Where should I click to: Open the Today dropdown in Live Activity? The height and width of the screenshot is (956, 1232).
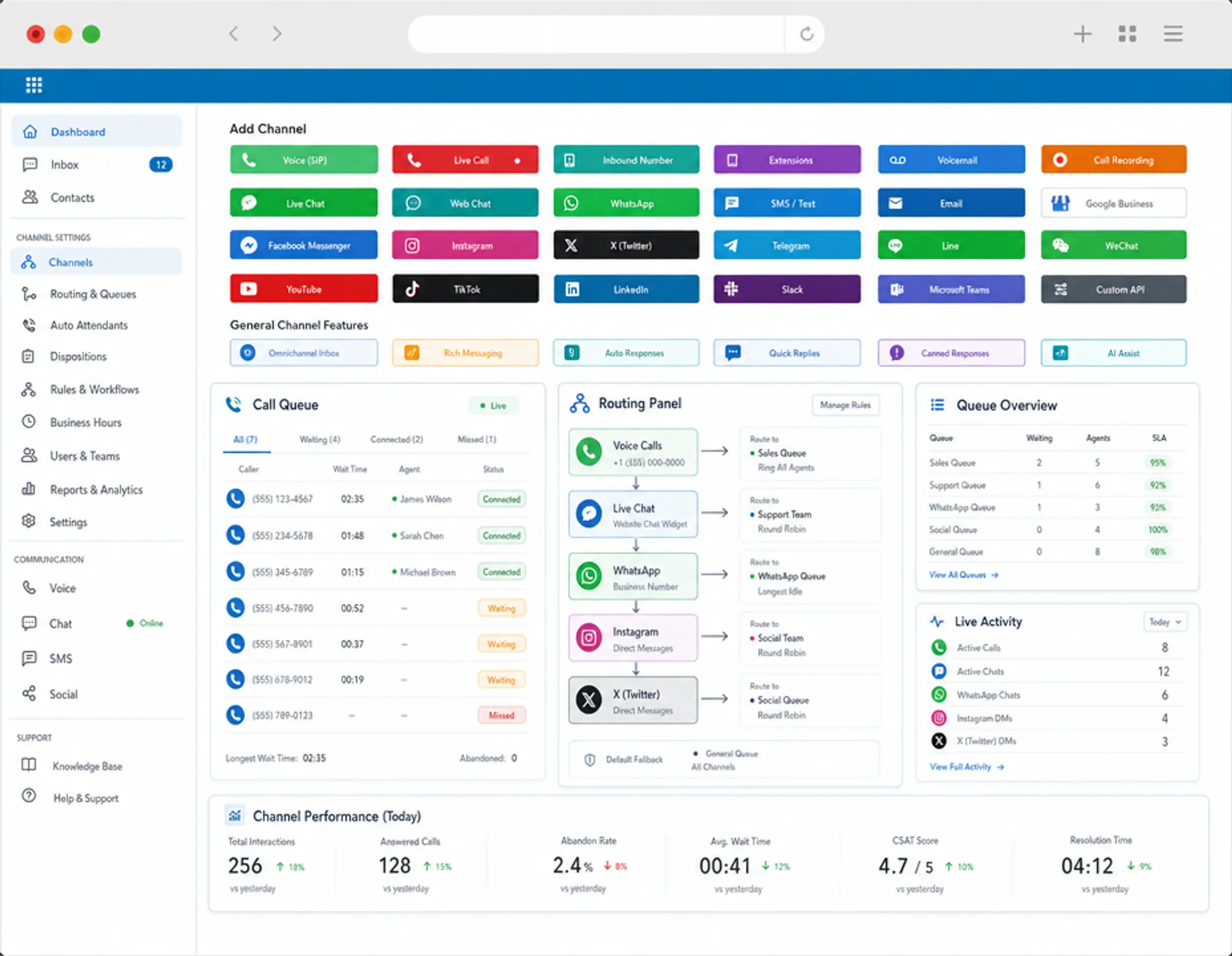click(1165, 622)
